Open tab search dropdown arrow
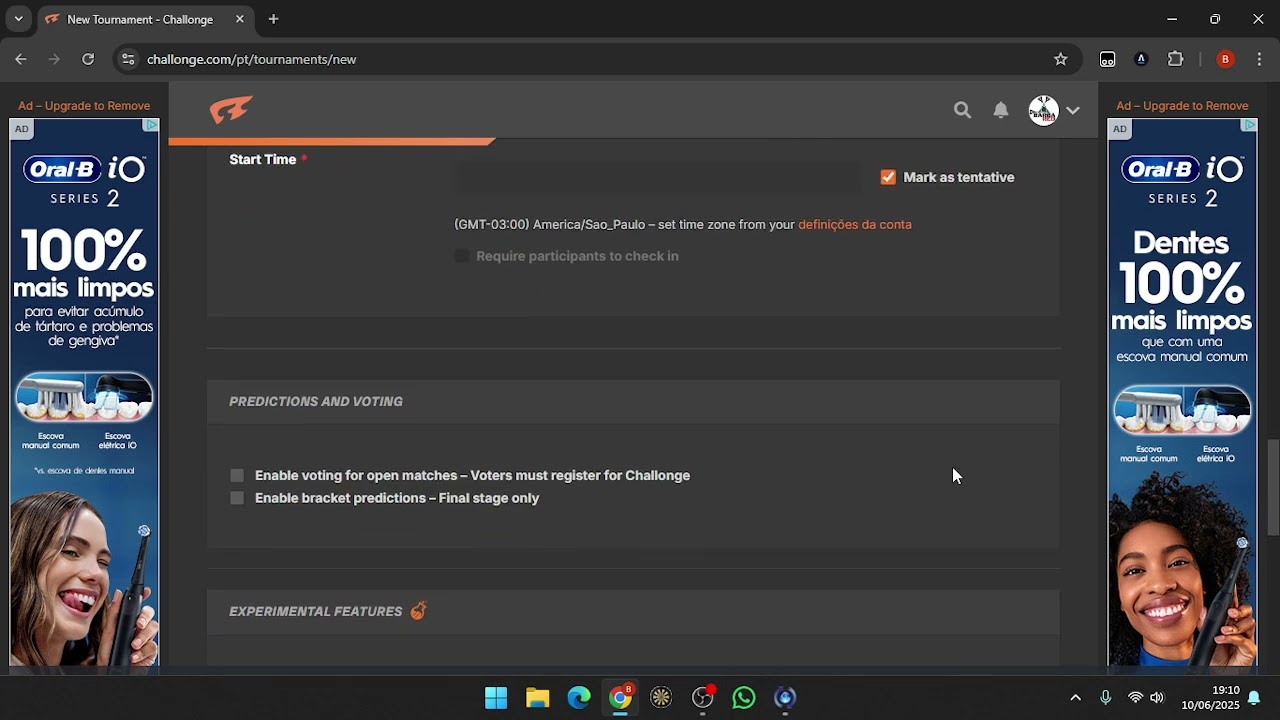1280x720 pixels. coord(18,19)
